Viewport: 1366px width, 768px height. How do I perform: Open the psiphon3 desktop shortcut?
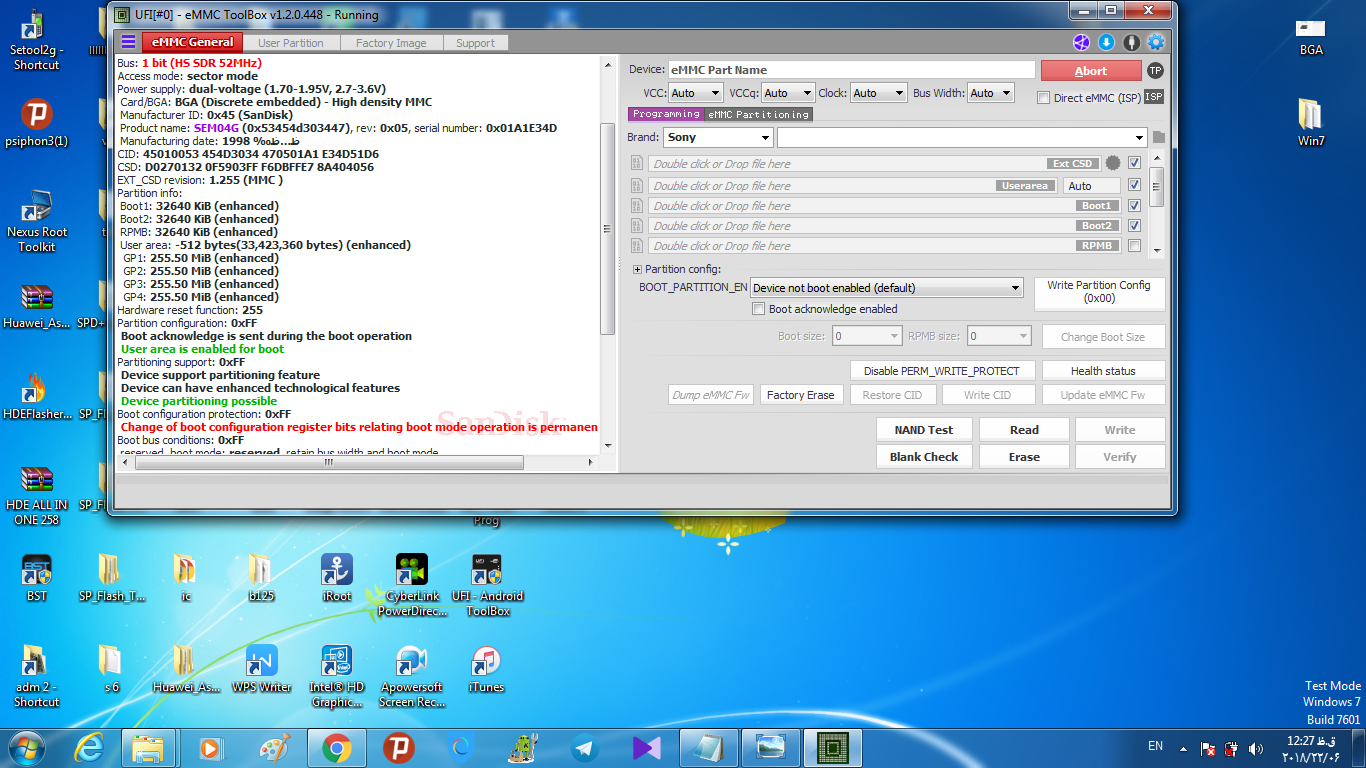37,123
